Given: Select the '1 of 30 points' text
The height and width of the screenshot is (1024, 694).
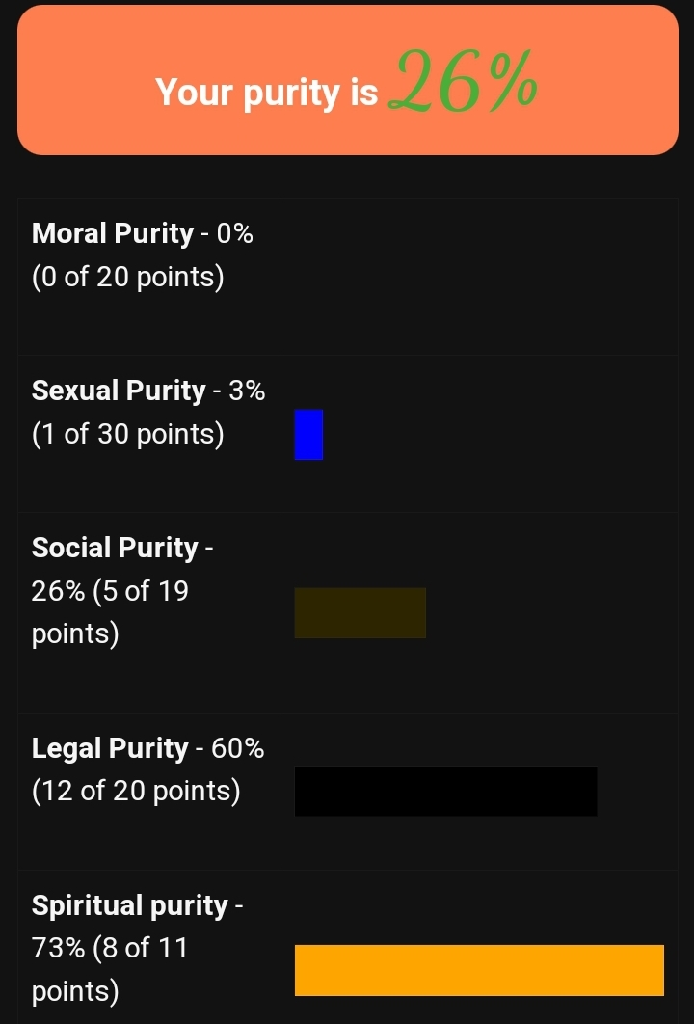Looking at the screenshot, I should [x=128, y=434].
